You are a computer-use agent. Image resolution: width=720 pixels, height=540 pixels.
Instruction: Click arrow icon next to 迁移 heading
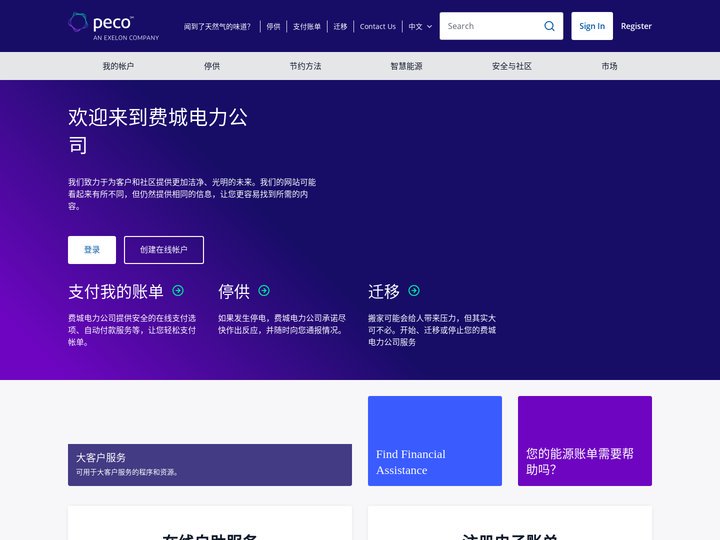coord(414,291)
